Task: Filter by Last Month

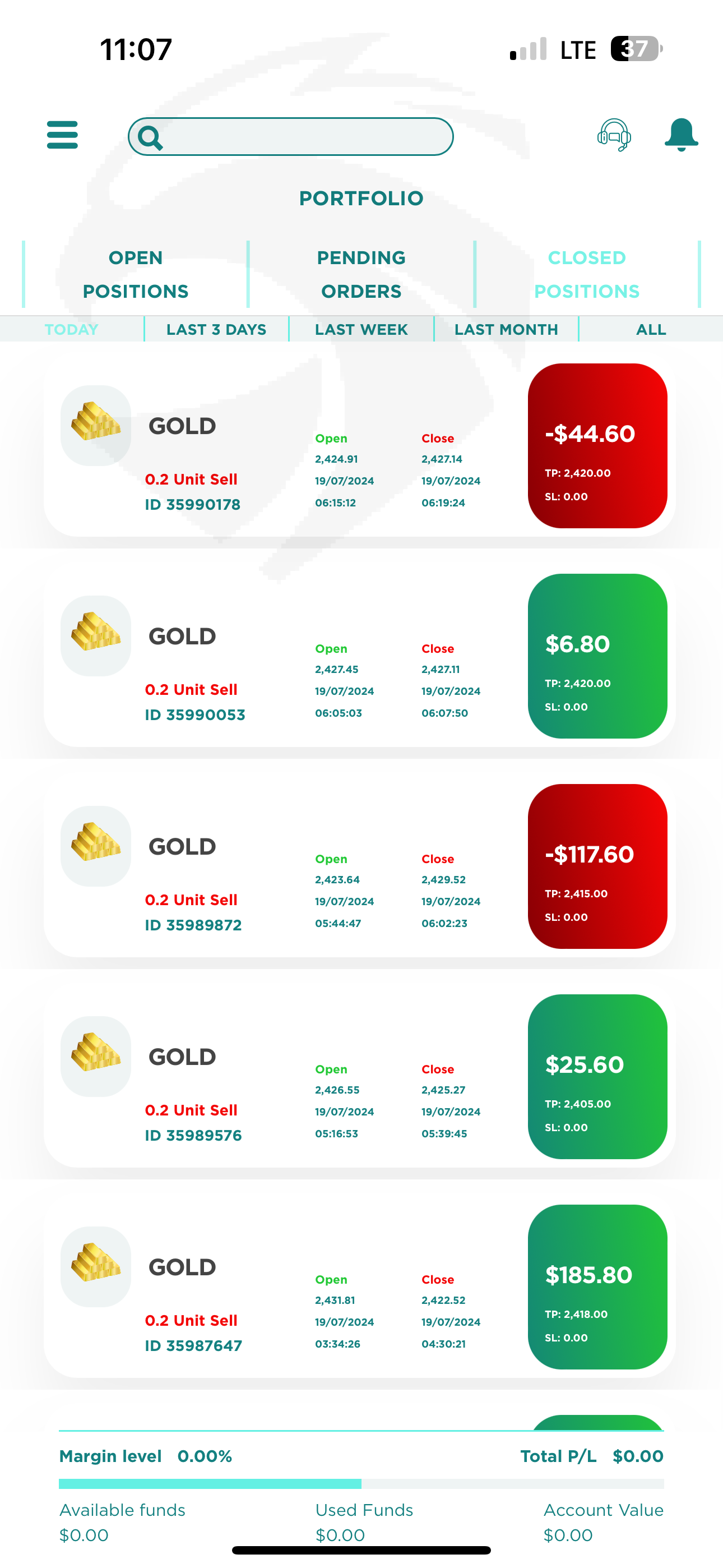Action: (x=506, y=329)
